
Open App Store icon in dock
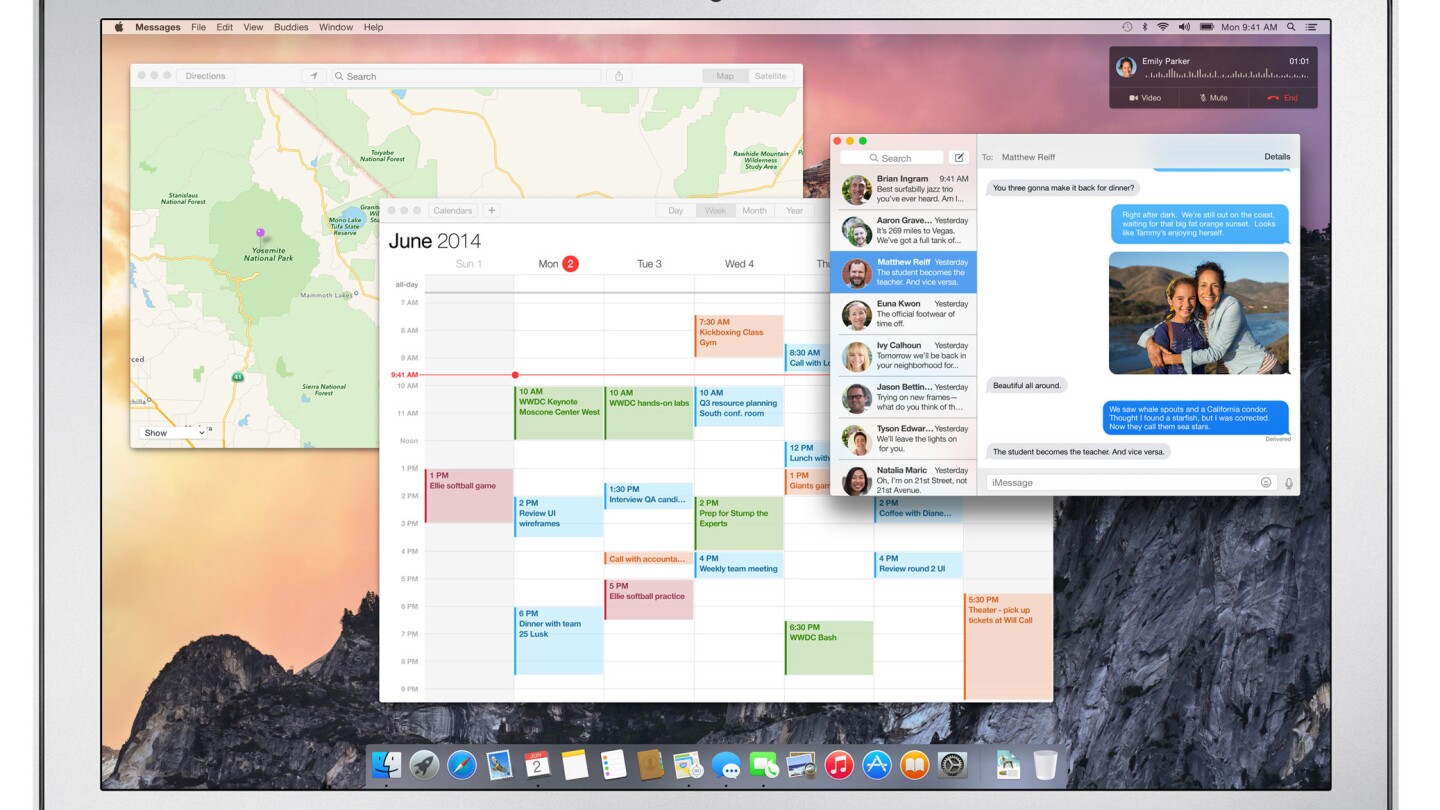pos(877,765)
